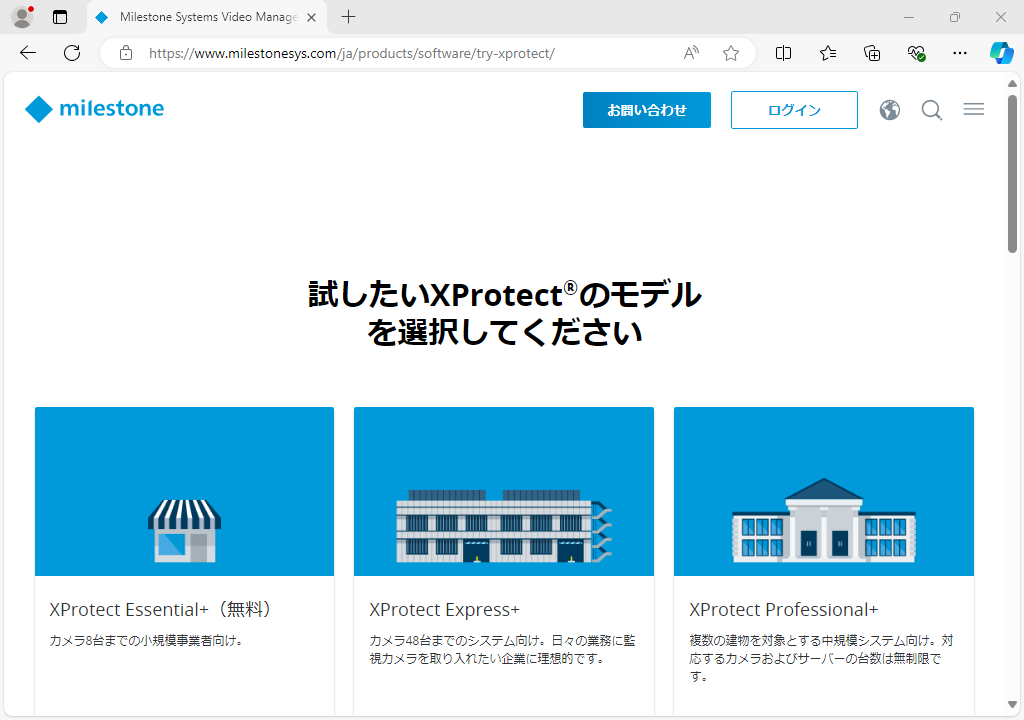Click the browser back arrow
Viewport: 1024px width, 720px height.
click(x=28, y=53)
